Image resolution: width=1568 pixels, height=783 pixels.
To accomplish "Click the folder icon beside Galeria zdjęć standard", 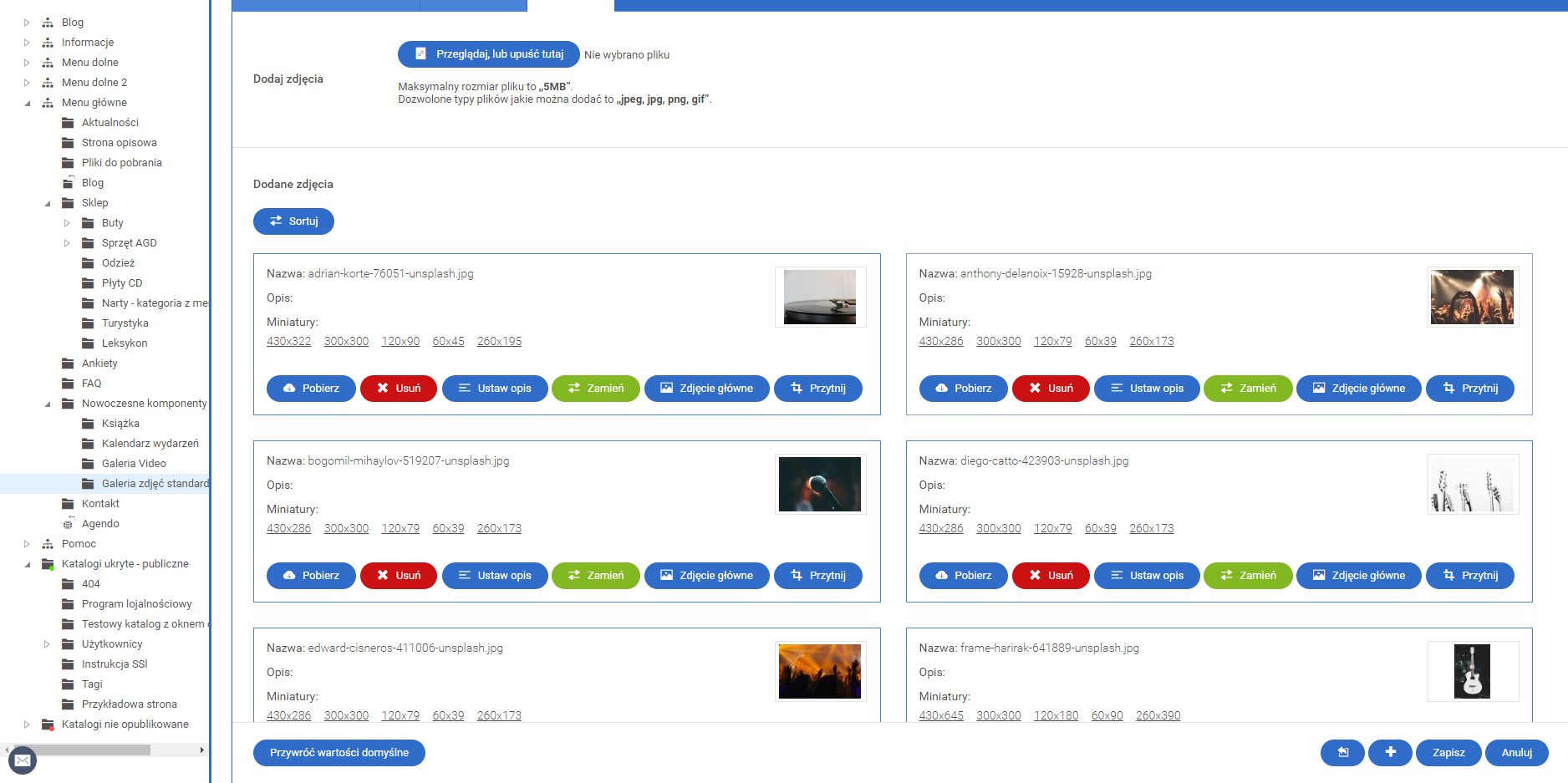I will click(x=88, y=484).
